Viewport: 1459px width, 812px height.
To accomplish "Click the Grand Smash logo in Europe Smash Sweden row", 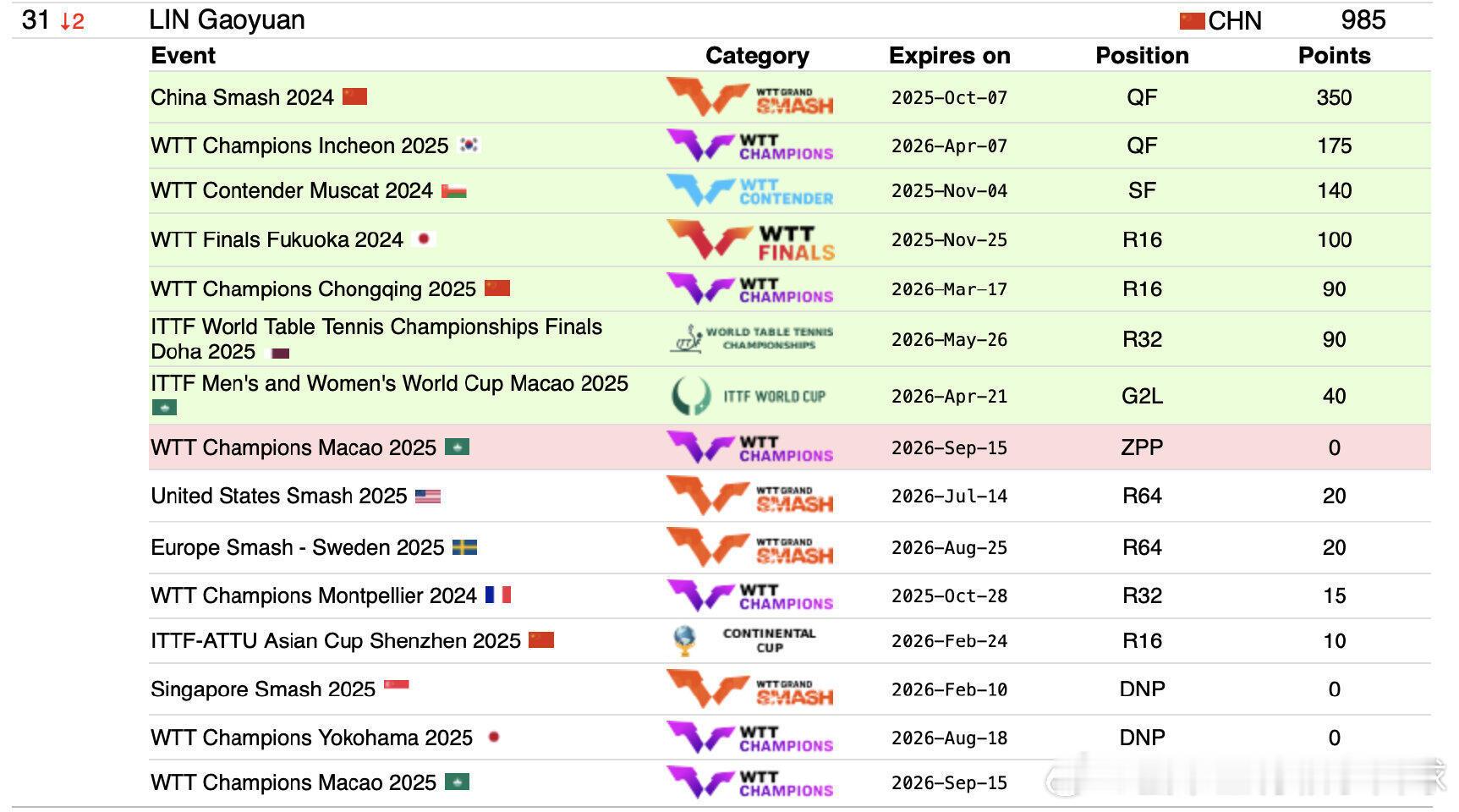I will (x=750, y=547).
